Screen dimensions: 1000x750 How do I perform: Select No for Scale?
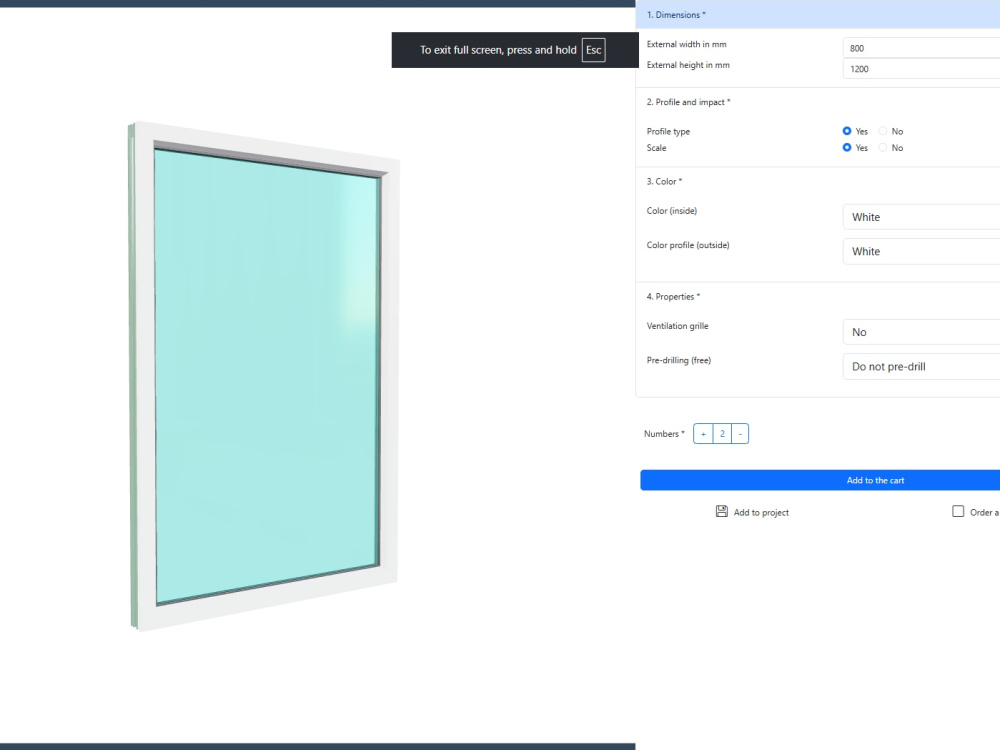point(883,147)
